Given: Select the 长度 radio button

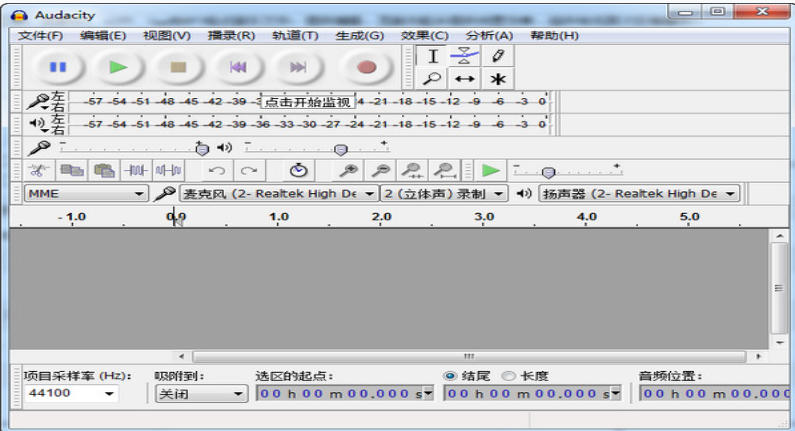Looking at the screenshot, I should pos(509,376).
